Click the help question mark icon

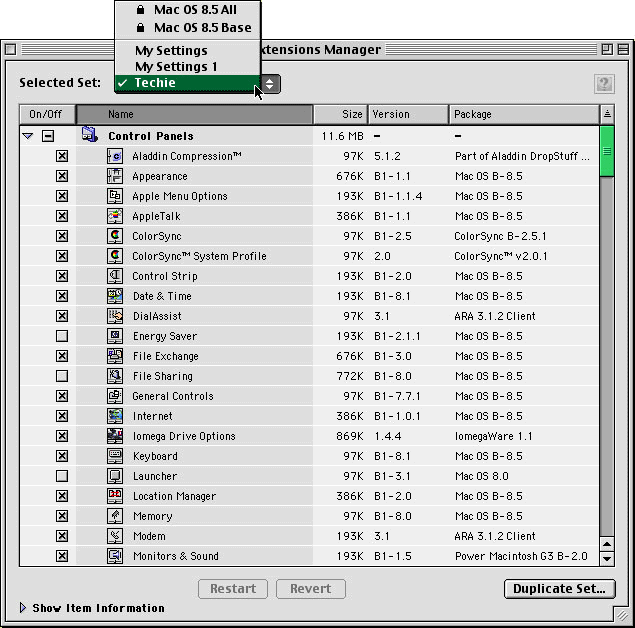tap(604, 84)
